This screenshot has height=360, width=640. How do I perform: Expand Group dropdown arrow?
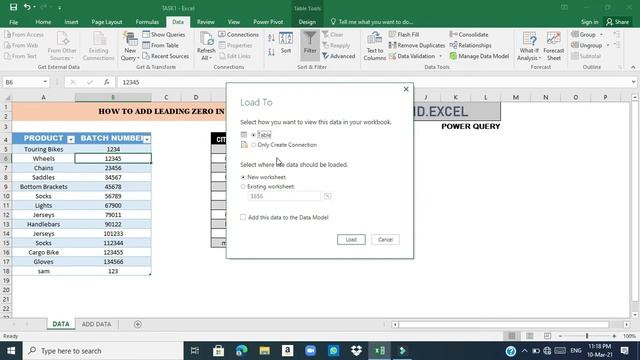tap(601, 35)
